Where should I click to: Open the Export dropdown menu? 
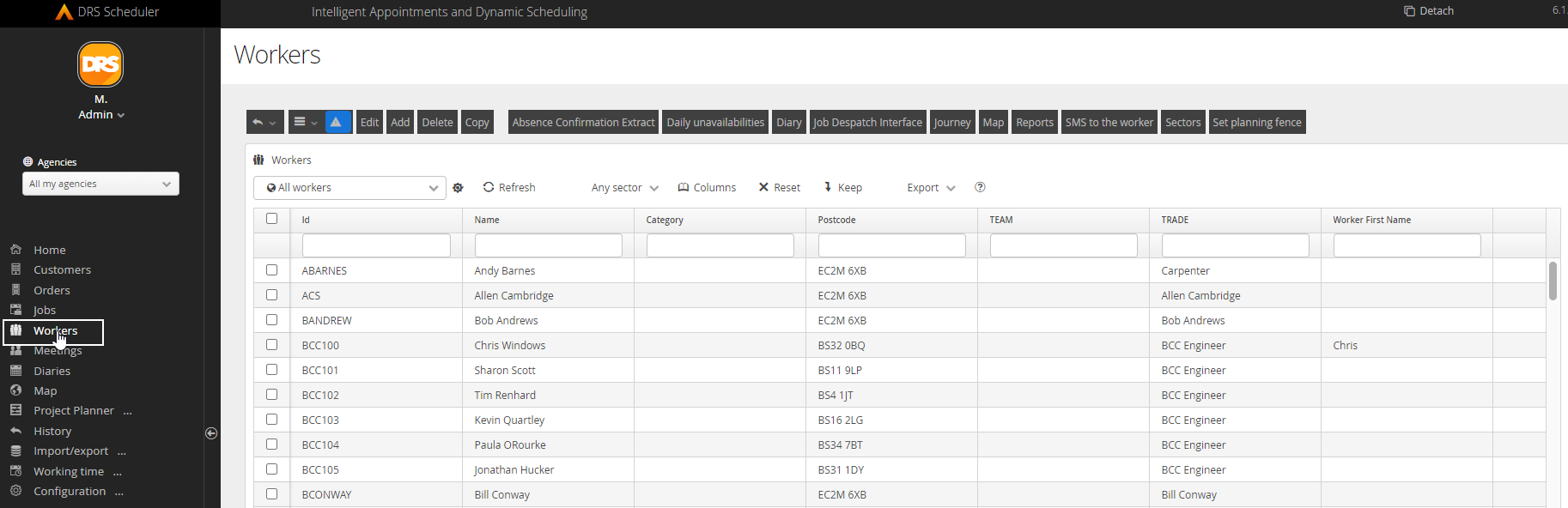click(x=931, y=187)
